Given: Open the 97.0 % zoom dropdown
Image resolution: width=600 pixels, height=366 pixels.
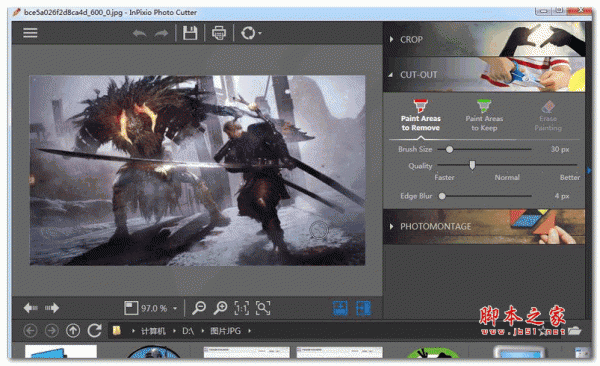Looking at the screenshot, I should coord(175,309).
